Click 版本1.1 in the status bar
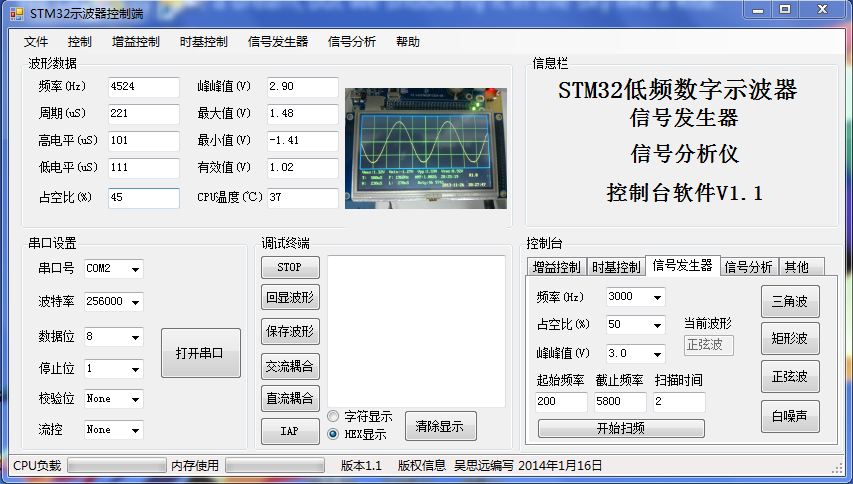This screenshot has height=484, width=853. pyautogui.click(x=361, y=466)
